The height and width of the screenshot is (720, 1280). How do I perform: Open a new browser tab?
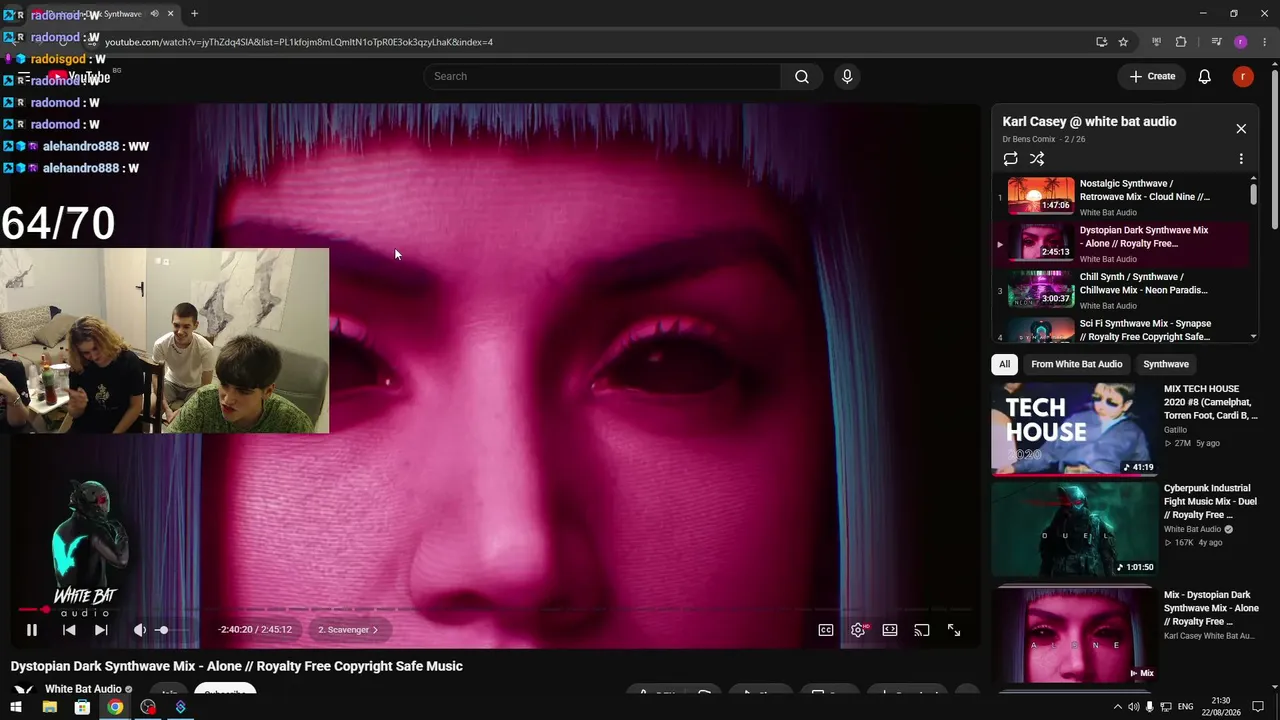coord(194,14)
